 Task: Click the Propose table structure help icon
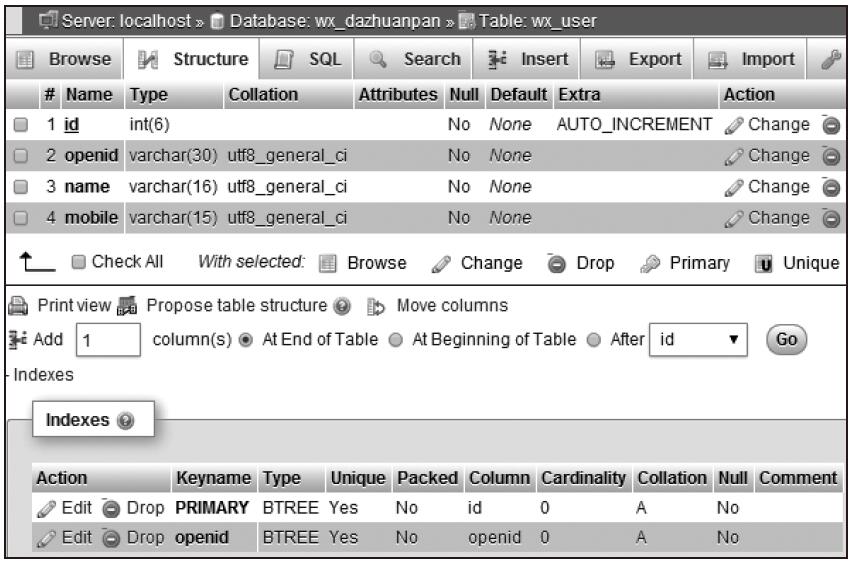(x=342, y=306)
